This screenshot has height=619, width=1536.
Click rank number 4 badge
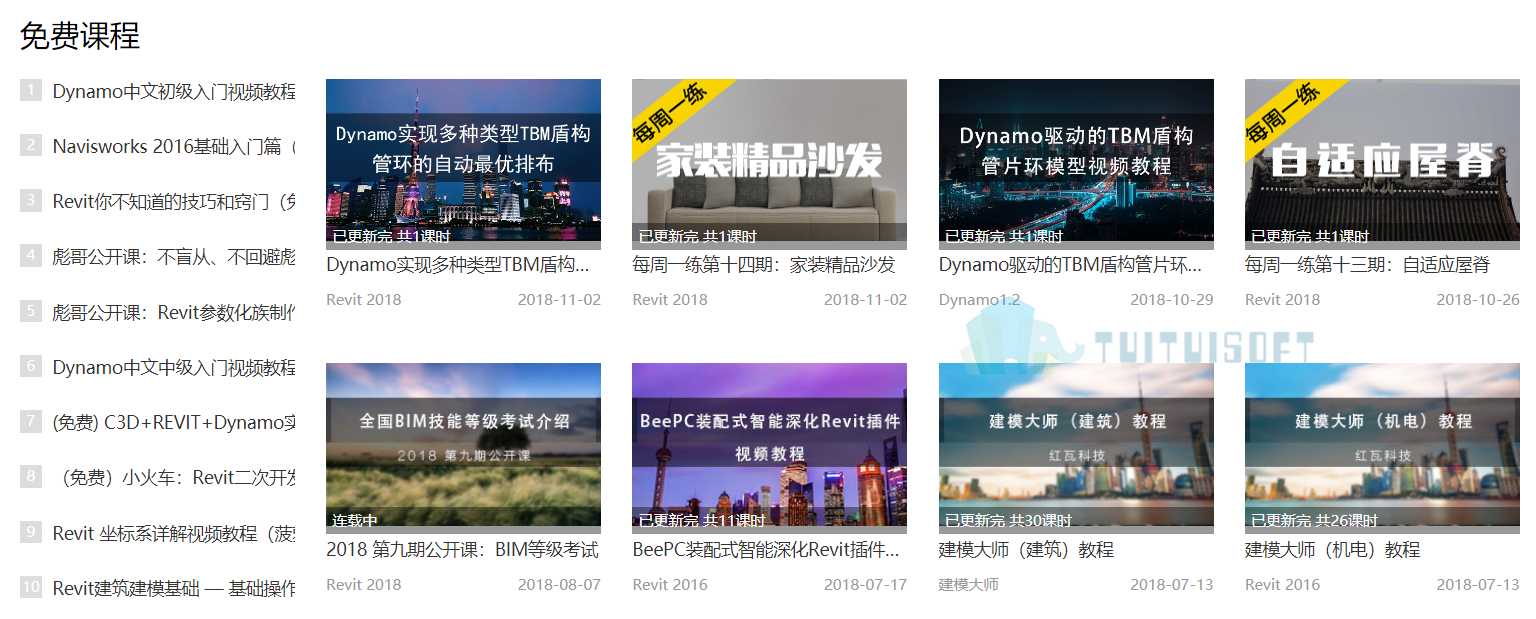[31, 255]
